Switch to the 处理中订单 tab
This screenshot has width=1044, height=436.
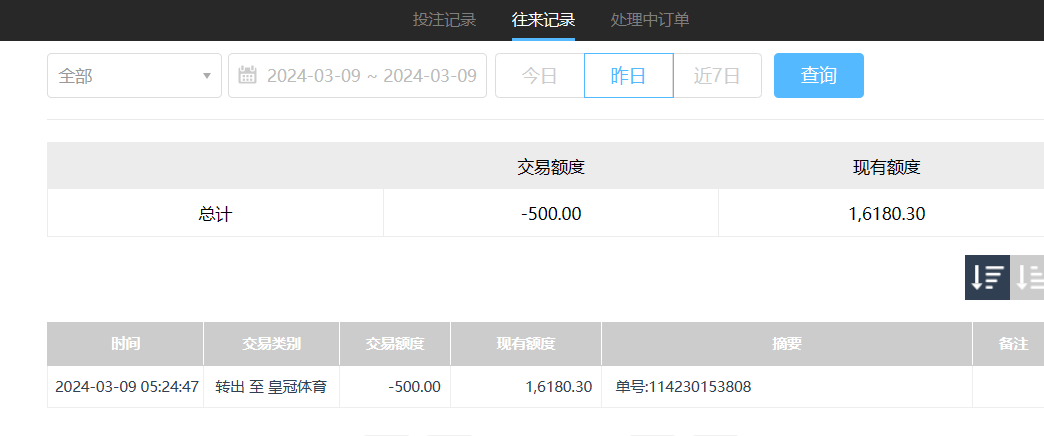tap(649, 20)
